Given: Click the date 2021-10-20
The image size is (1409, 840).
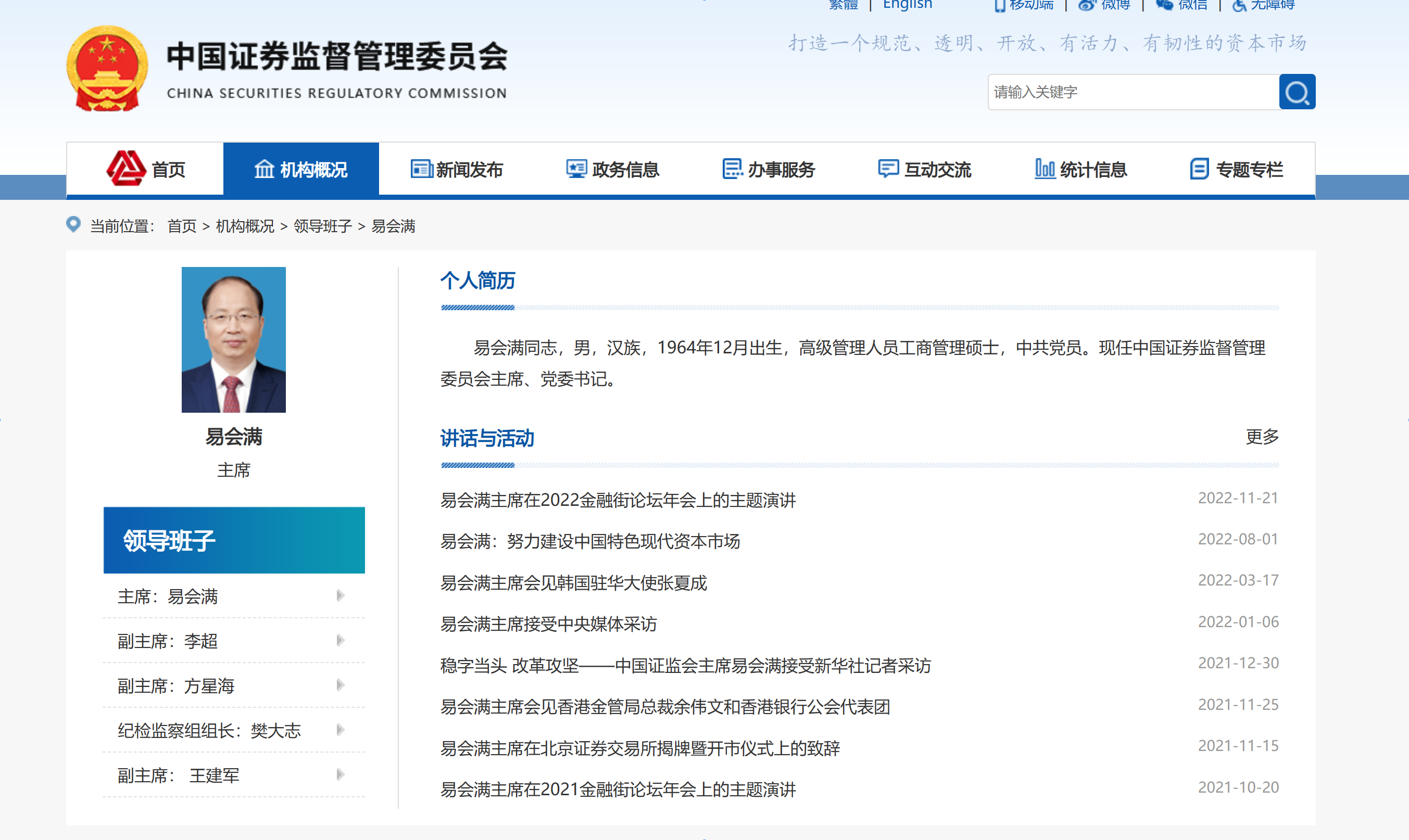Looking at the screenshot, I should (x=1238, y=787).
